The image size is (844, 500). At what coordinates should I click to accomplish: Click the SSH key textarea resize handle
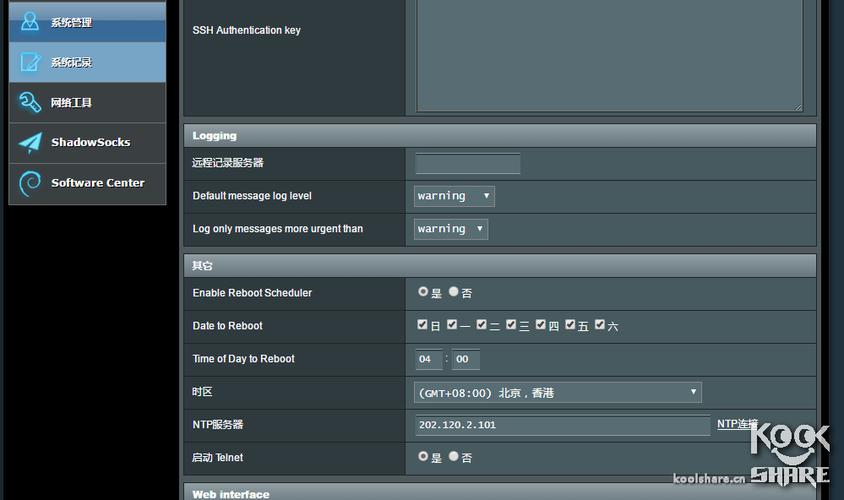click(798, 108)
